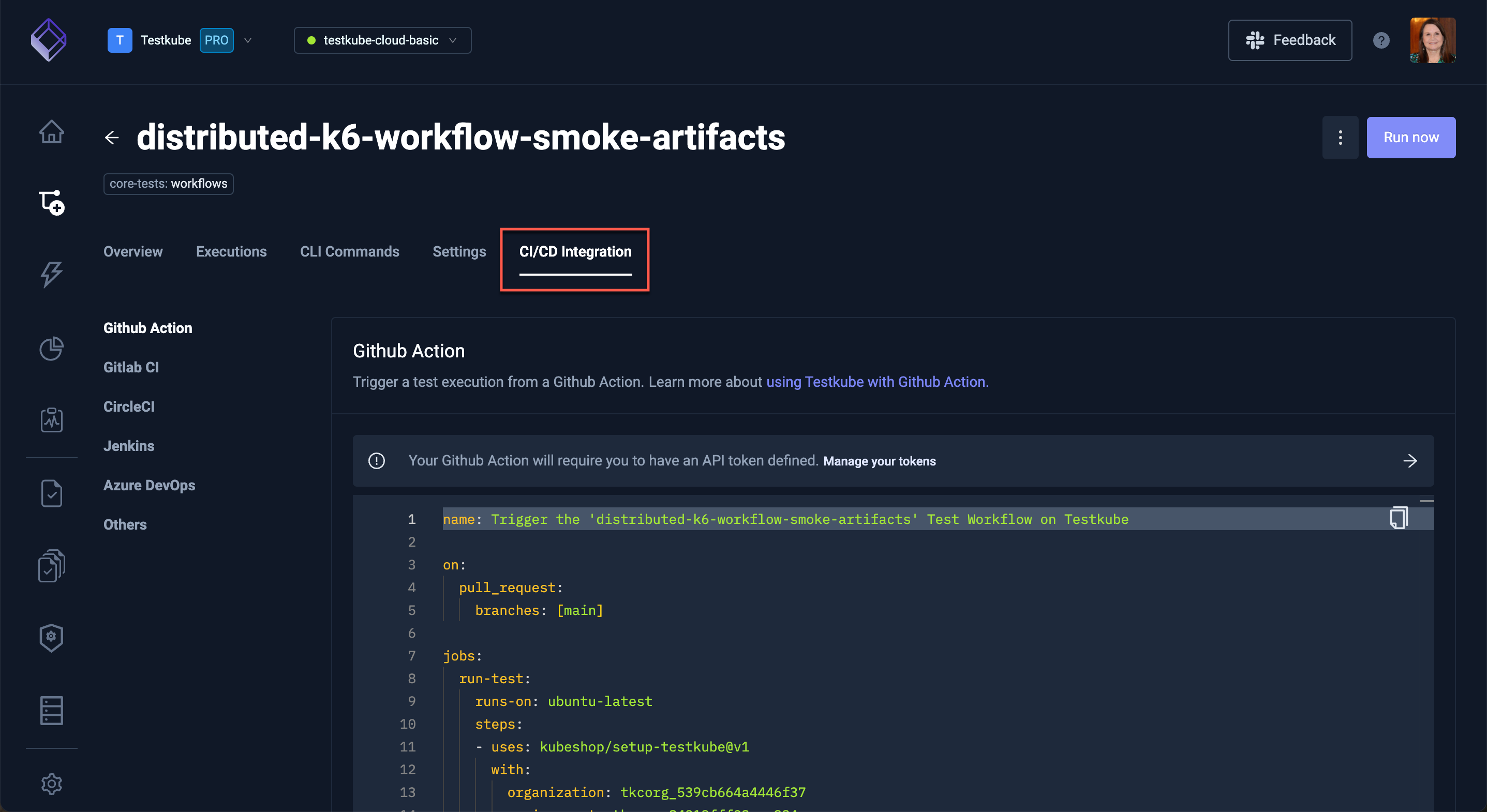Click the organization tkcorg_539cb664a4446f37 line
This screenshot has height=812, width=1487.
(657, 792)
